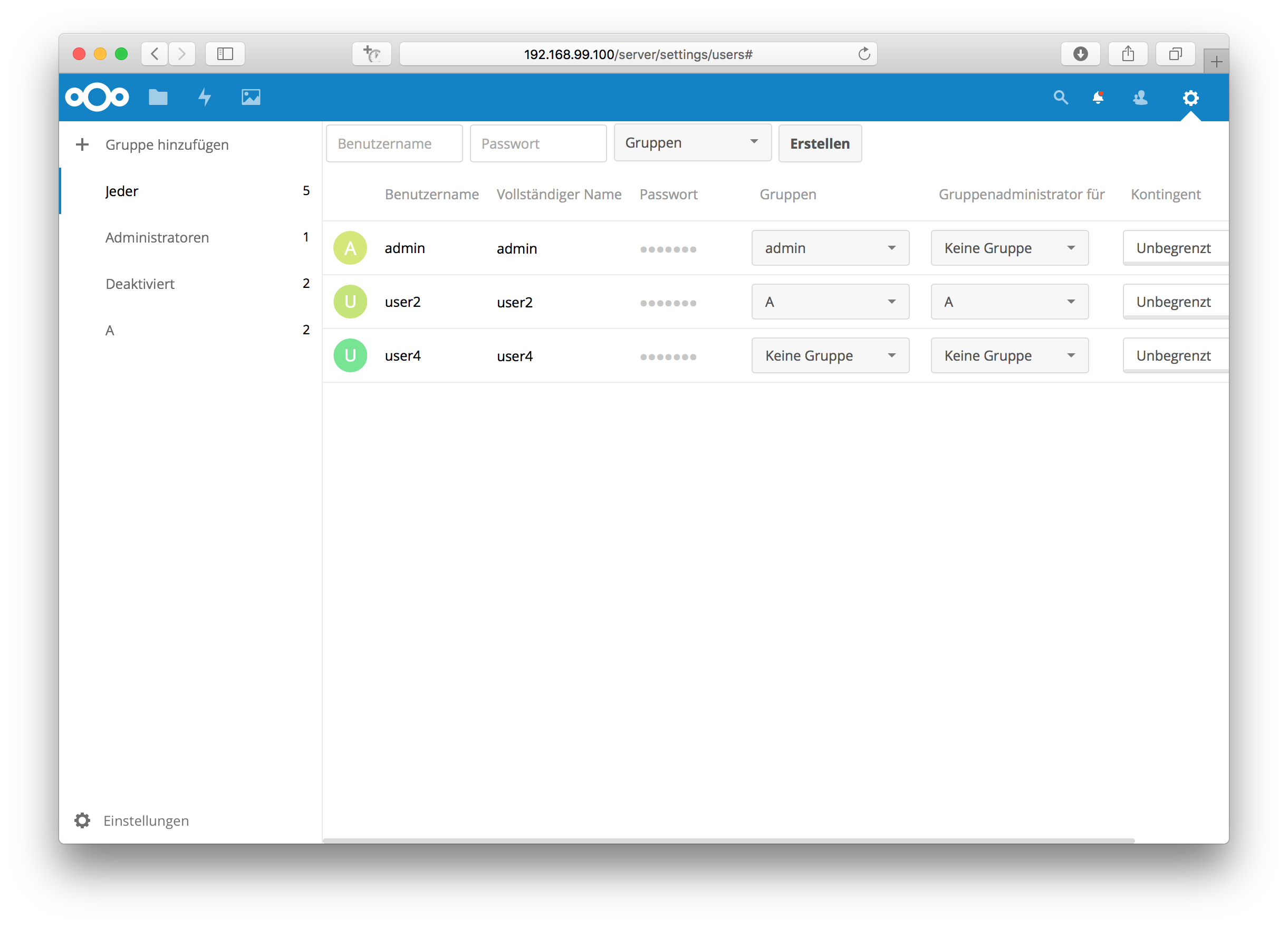Reload the page in browser

(x=864, y=54)
